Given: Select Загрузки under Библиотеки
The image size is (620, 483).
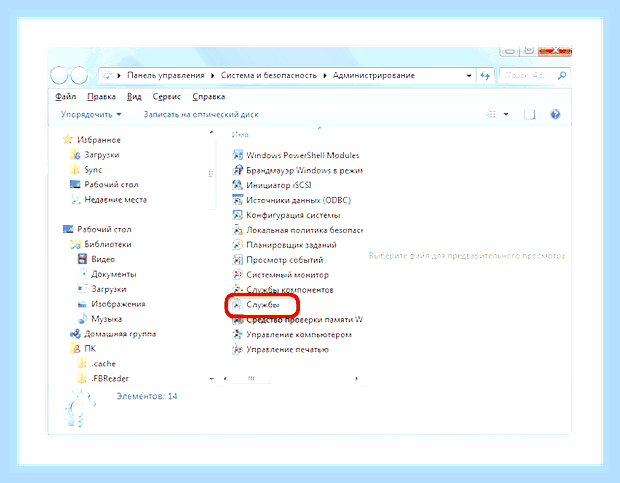Looking at the screenshot, I should pyautogui.click(x=109, y=289).
